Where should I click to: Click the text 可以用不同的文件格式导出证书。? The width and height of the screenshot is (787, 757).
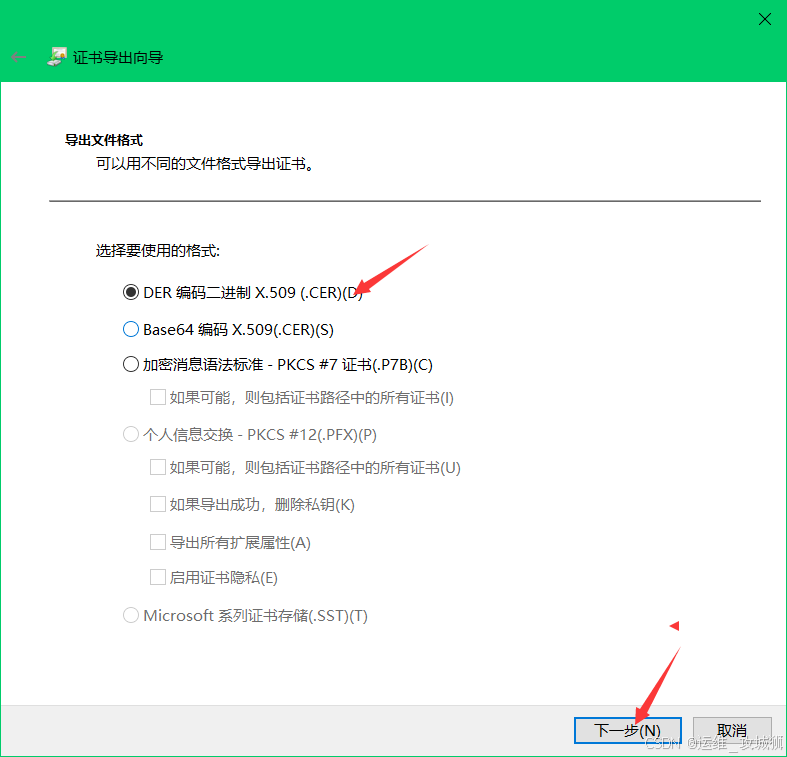205,164
